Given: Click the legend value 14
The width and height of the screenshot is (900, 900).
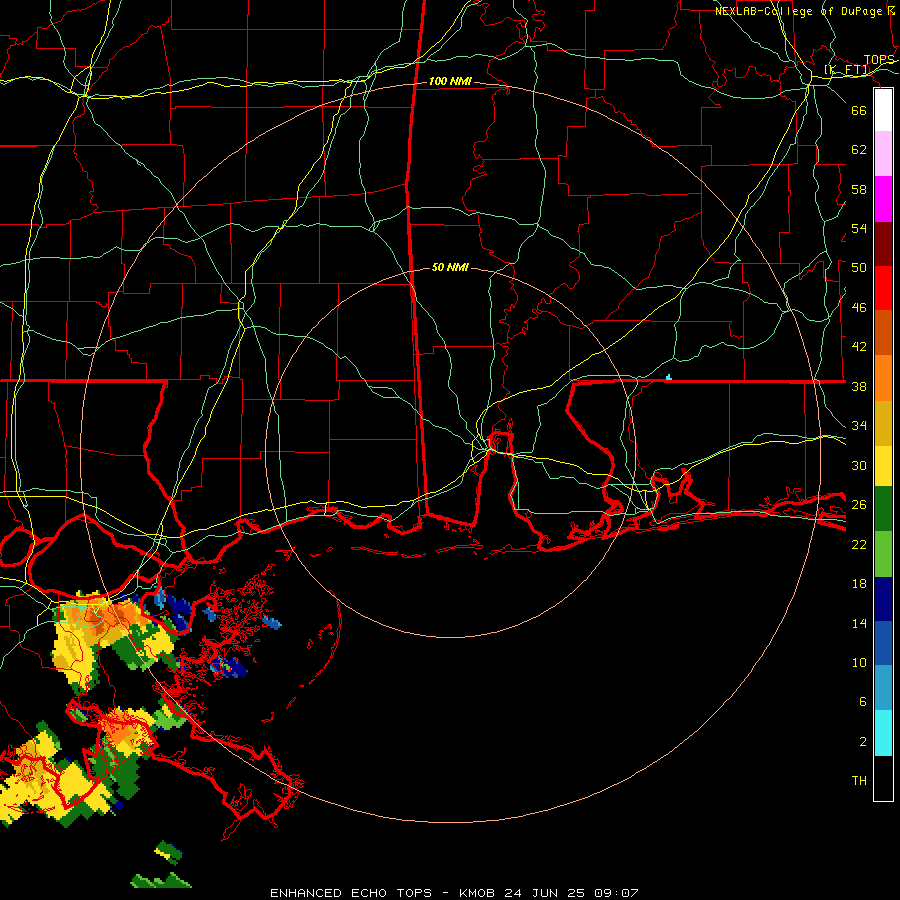Looking at the screenshot, I should tap(859, 623).
